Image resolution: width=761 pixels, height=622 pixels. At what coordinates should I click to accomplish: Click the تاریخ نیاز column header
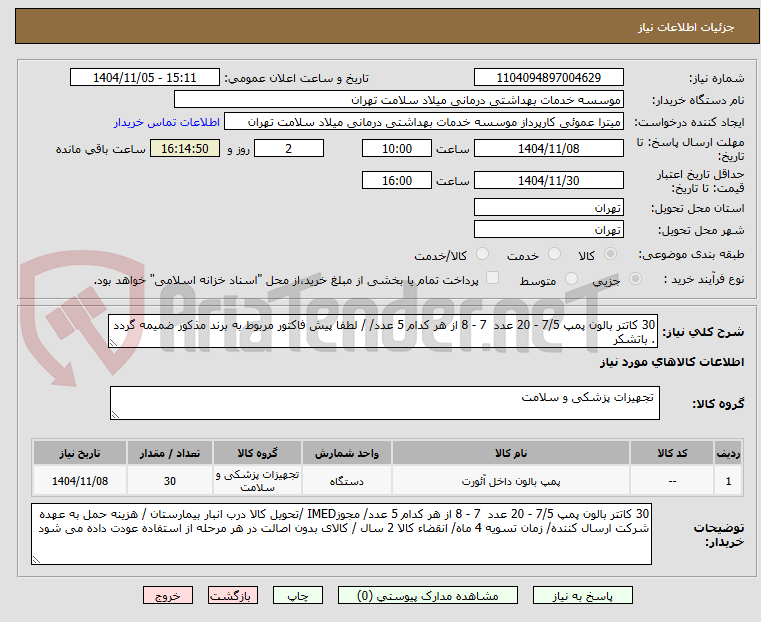80,453
